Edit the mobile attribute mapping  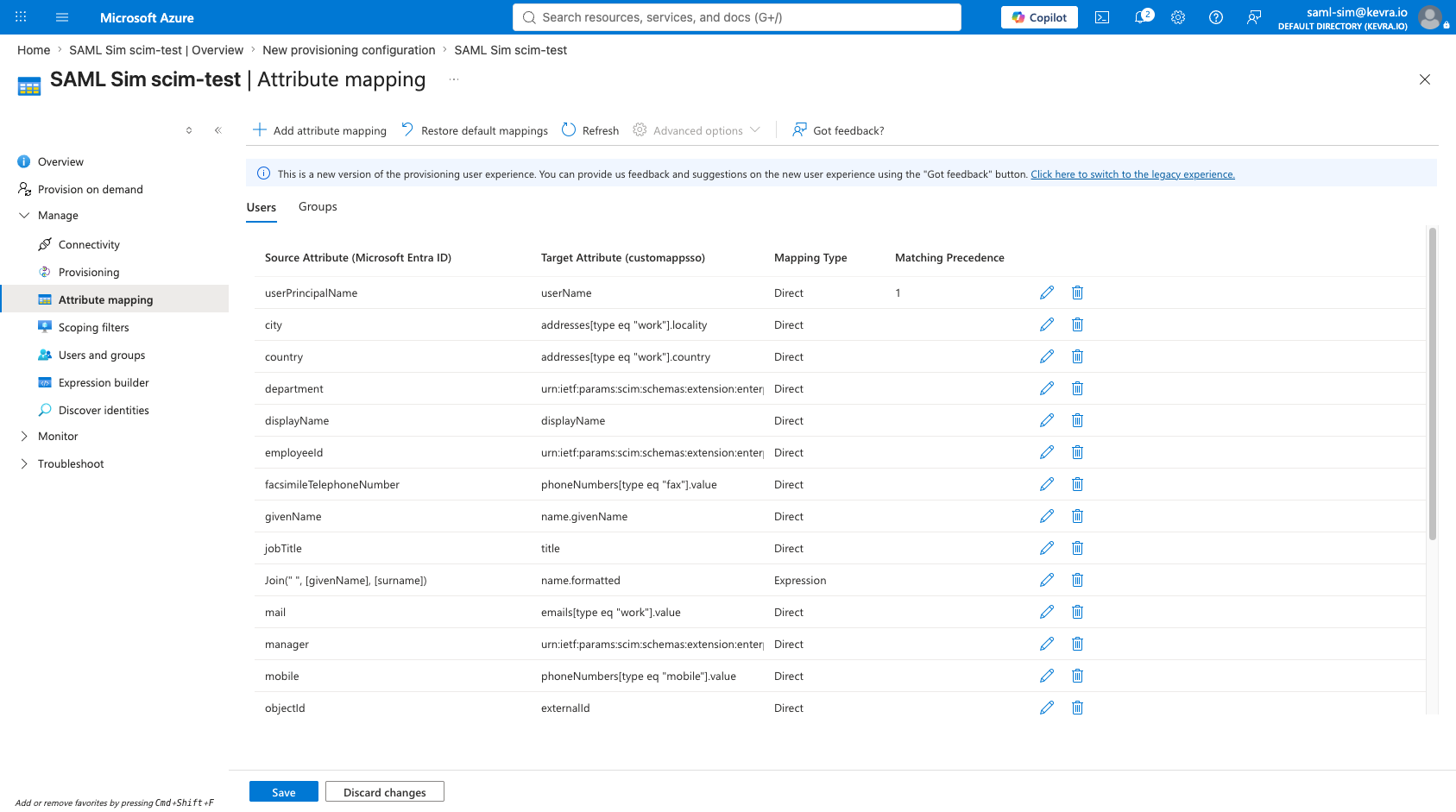click(x=1047, y=676)
